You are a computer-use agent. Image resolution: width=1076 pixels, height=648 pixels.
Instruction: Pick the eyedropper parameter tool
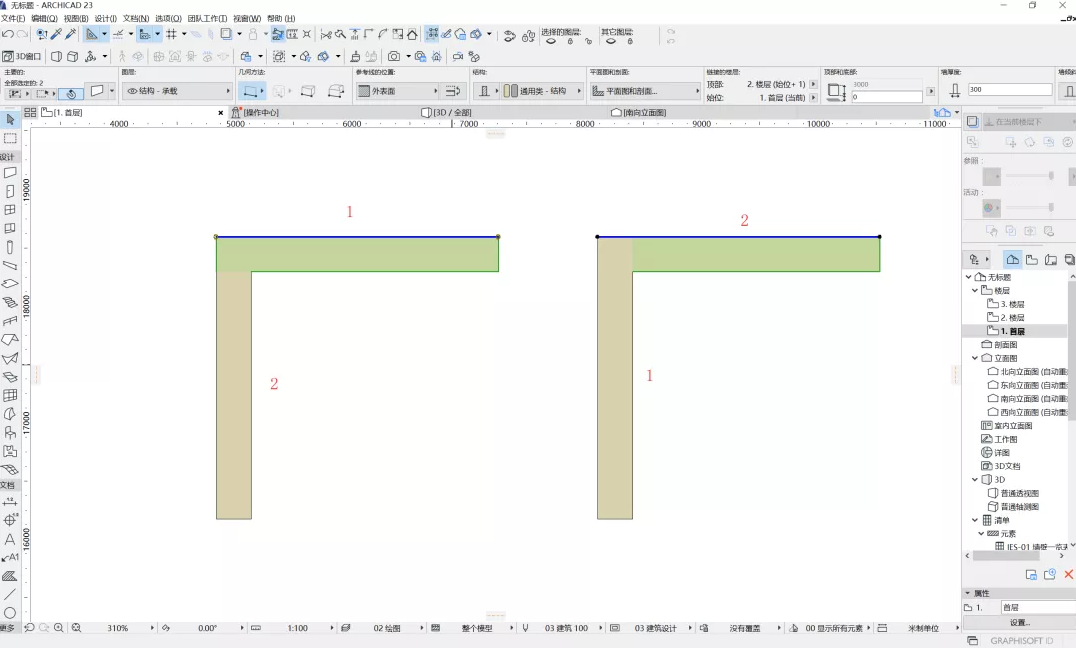pyautogui.click(x=55, y=34)
